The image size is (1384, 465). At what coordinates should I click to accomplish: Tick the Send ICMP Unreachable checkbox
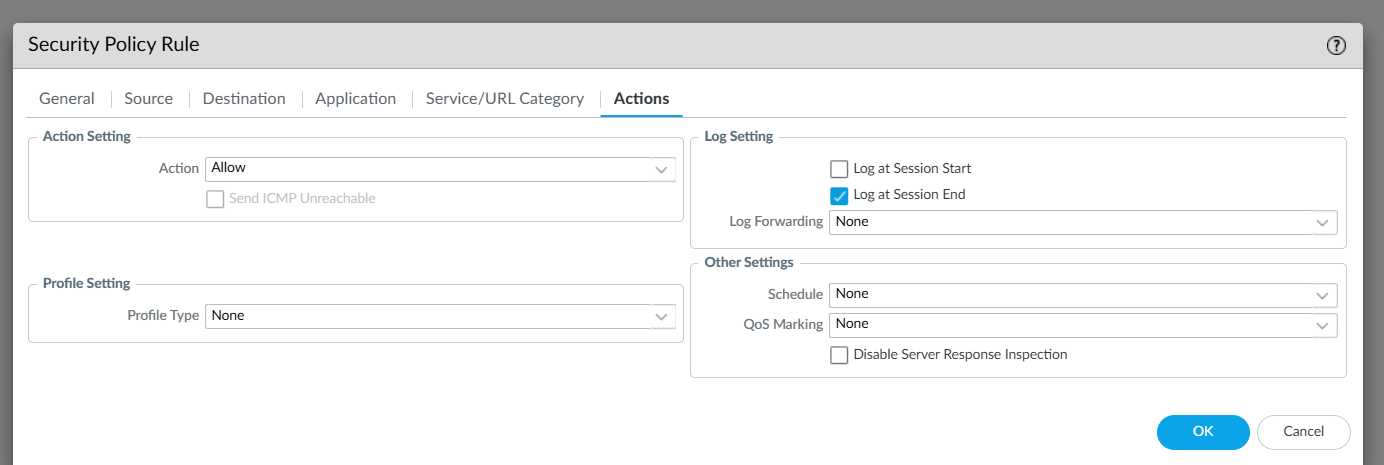[x=215, y=199]
